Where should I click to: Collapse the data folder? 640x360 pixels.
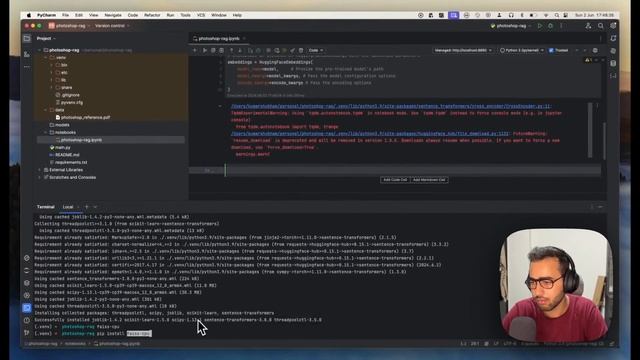pos(45,110)
